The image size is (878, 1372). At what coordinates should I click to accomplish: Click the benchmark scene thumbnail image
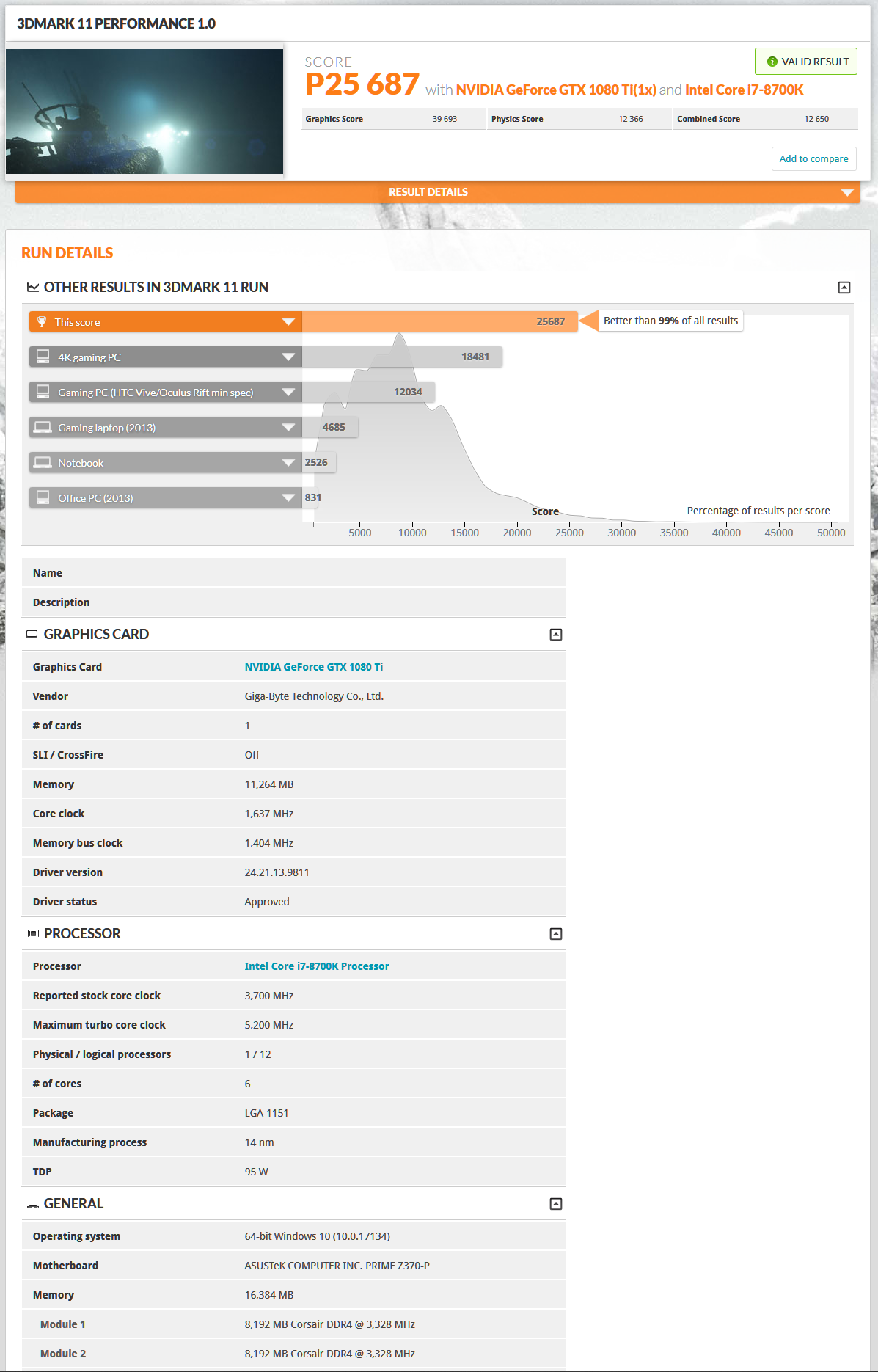144,112
